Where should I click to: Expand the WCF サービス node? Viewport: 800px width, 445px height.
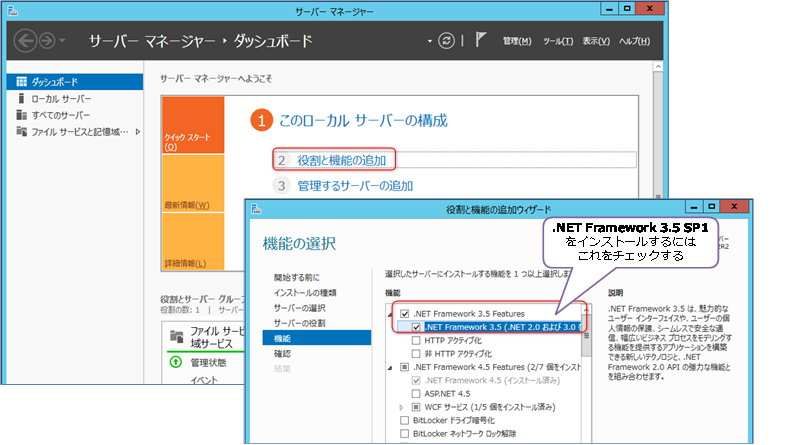tap(402, 407)
